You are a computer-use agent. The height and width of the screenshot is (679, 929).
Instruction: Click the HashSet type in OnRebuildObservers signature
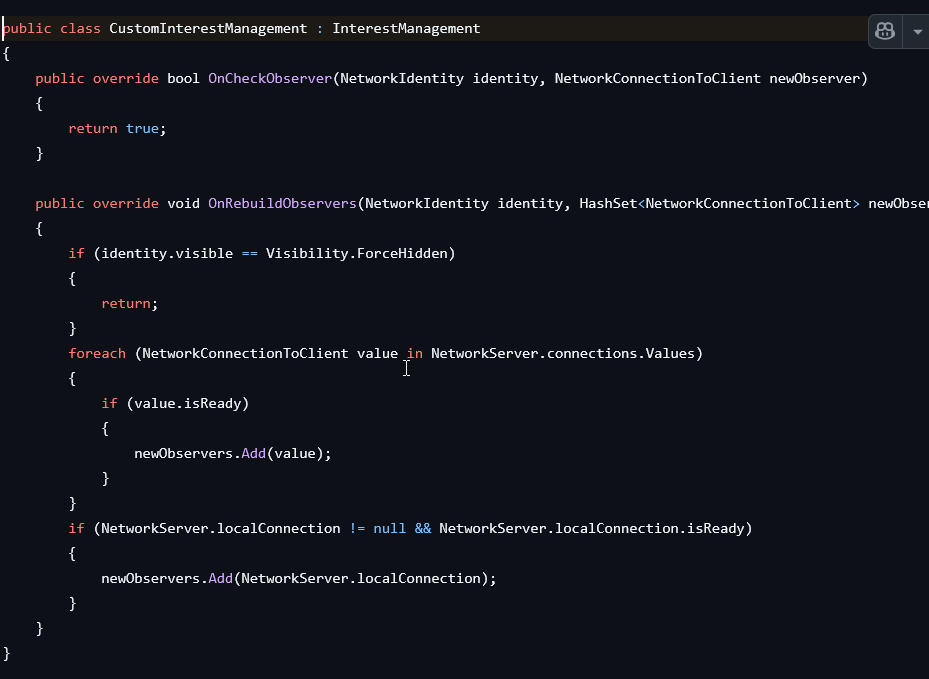coord(608,203)
